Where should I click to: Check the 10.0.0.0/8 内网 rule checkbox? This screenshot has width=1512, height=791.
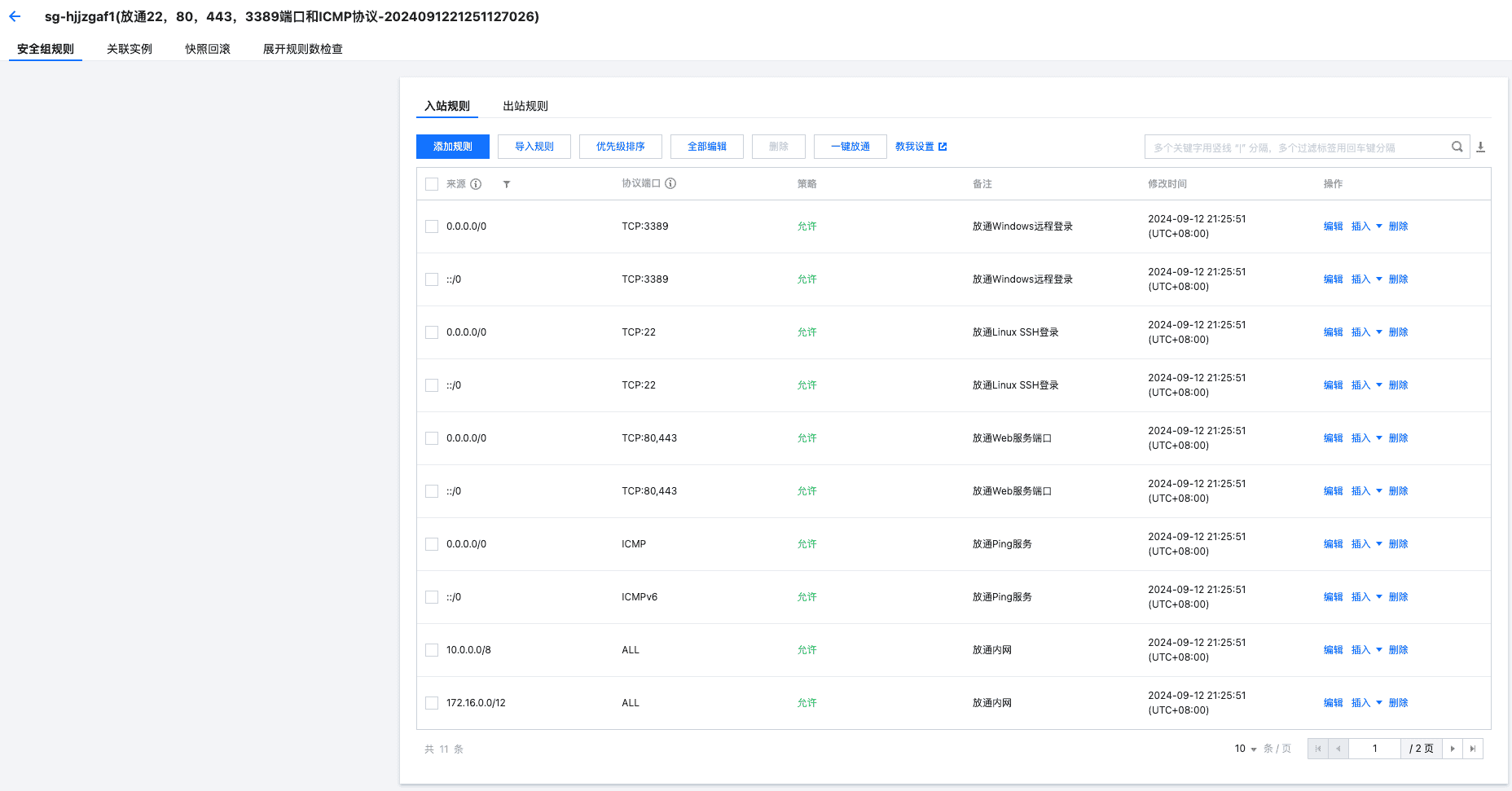tap(432, 649)
